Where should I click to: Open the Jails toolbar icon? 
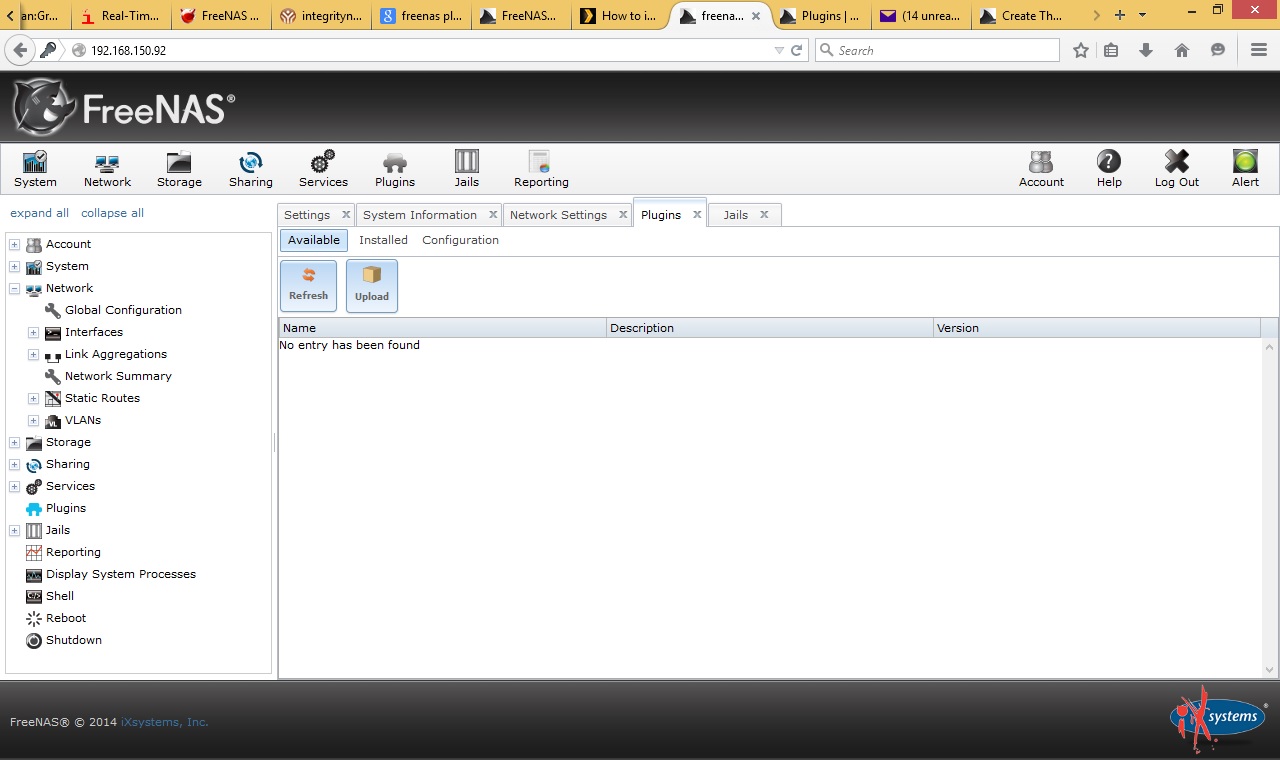467,168
